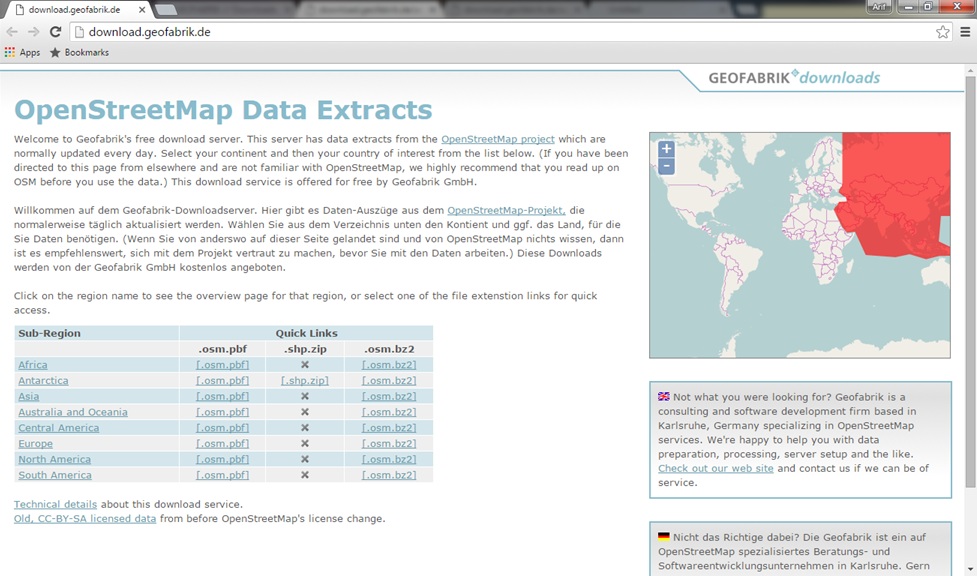The width and height of the screenshot is (977, 576).
Task: Open the Chrome menu
Action: 964,31
